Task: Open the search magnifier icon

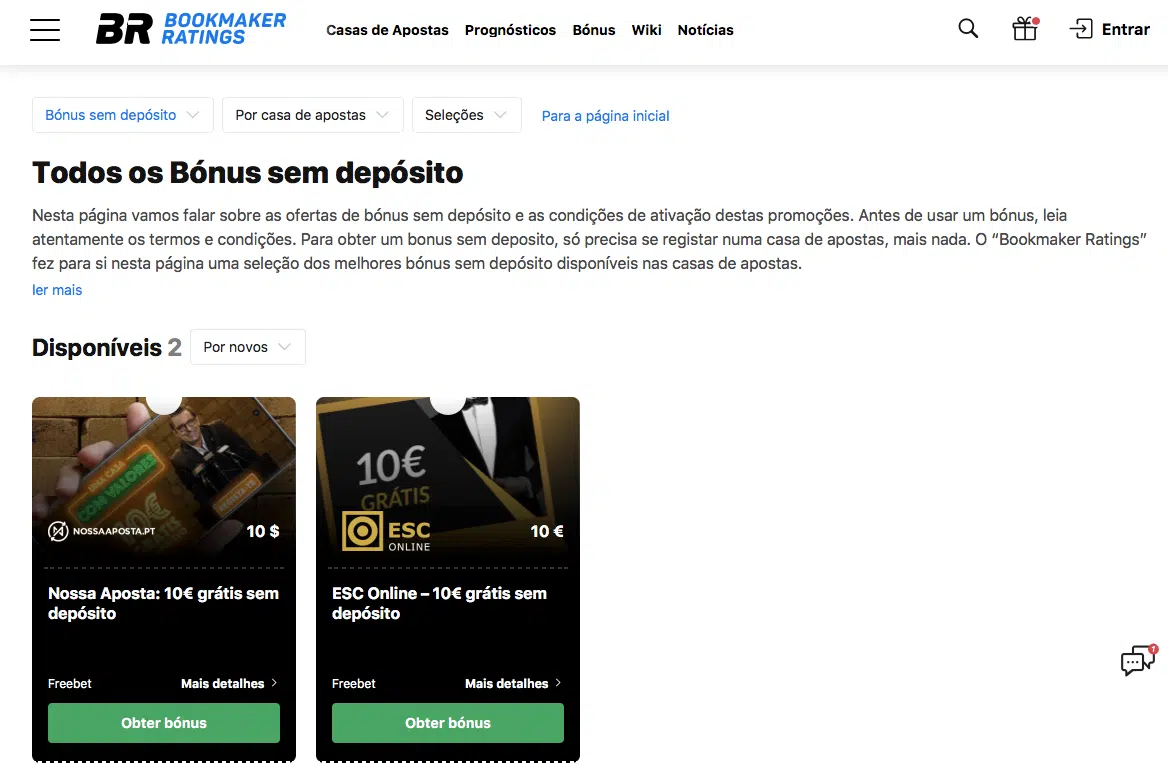Action: 968,29
